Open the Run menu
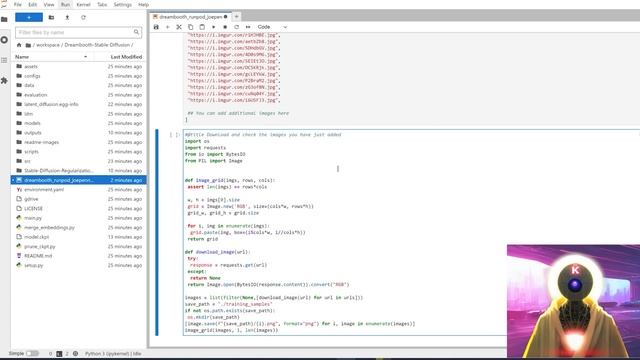The image size is (640, 360). click(x=65, y=4)
